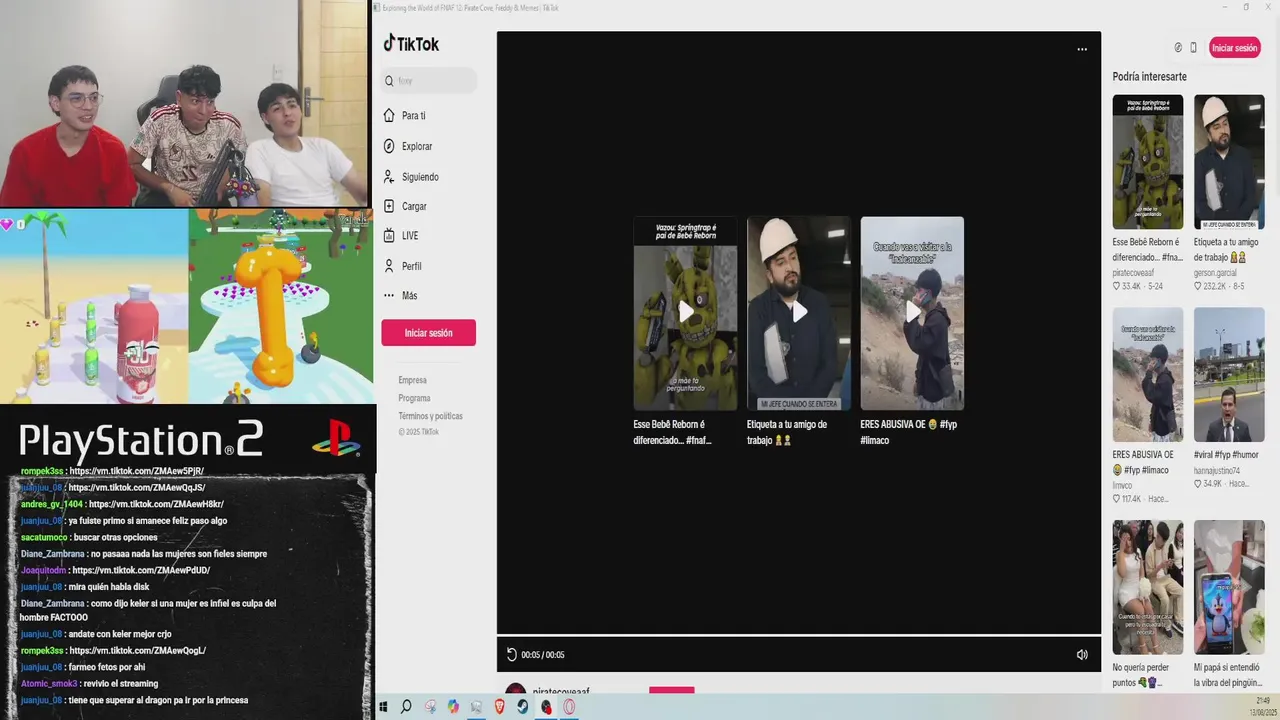Click username gerson.garcial in sidebar

pos(1215,272)
